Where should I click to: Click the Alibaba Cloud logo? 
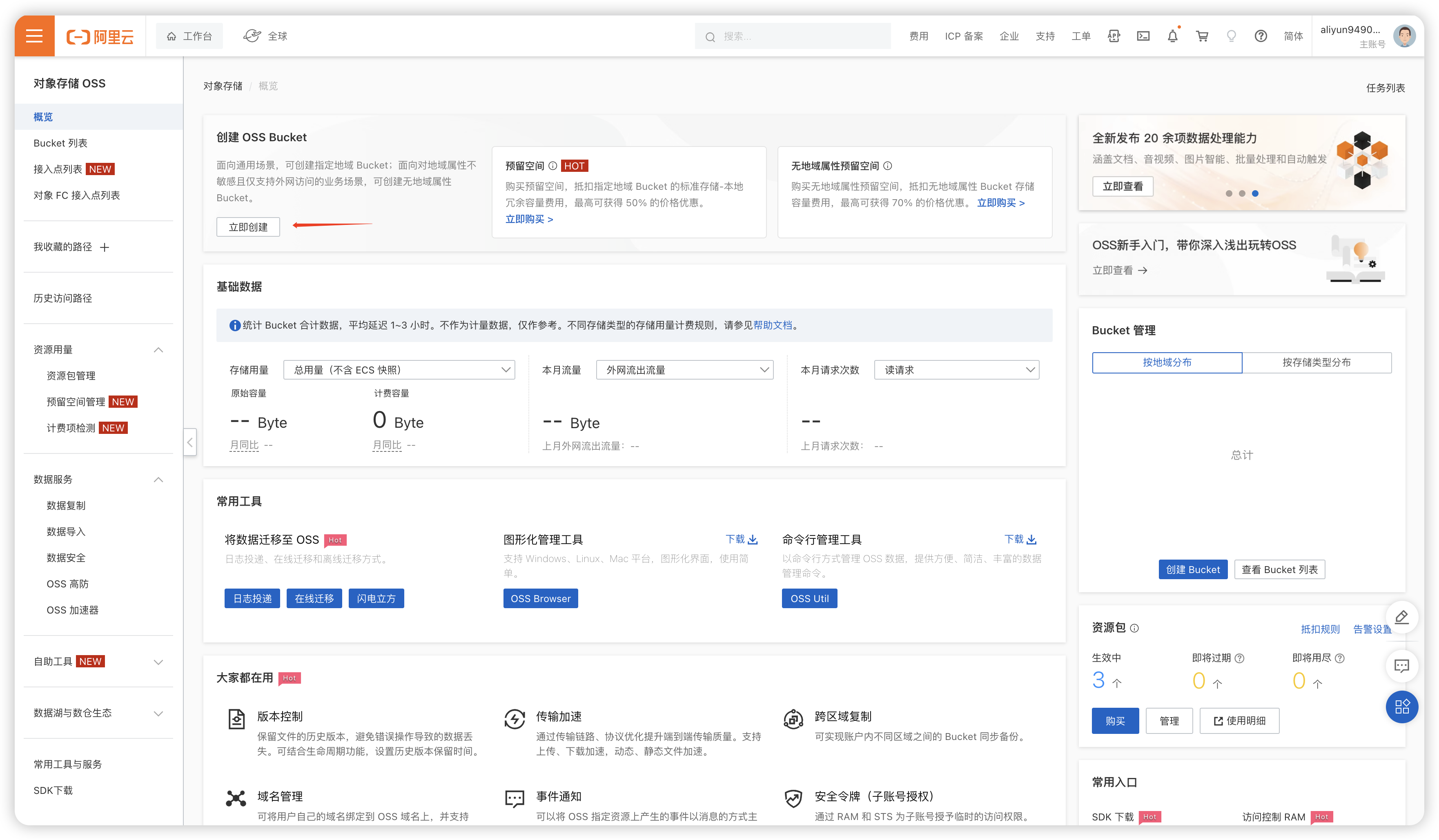pyautogui.click(x=100, y=36)
